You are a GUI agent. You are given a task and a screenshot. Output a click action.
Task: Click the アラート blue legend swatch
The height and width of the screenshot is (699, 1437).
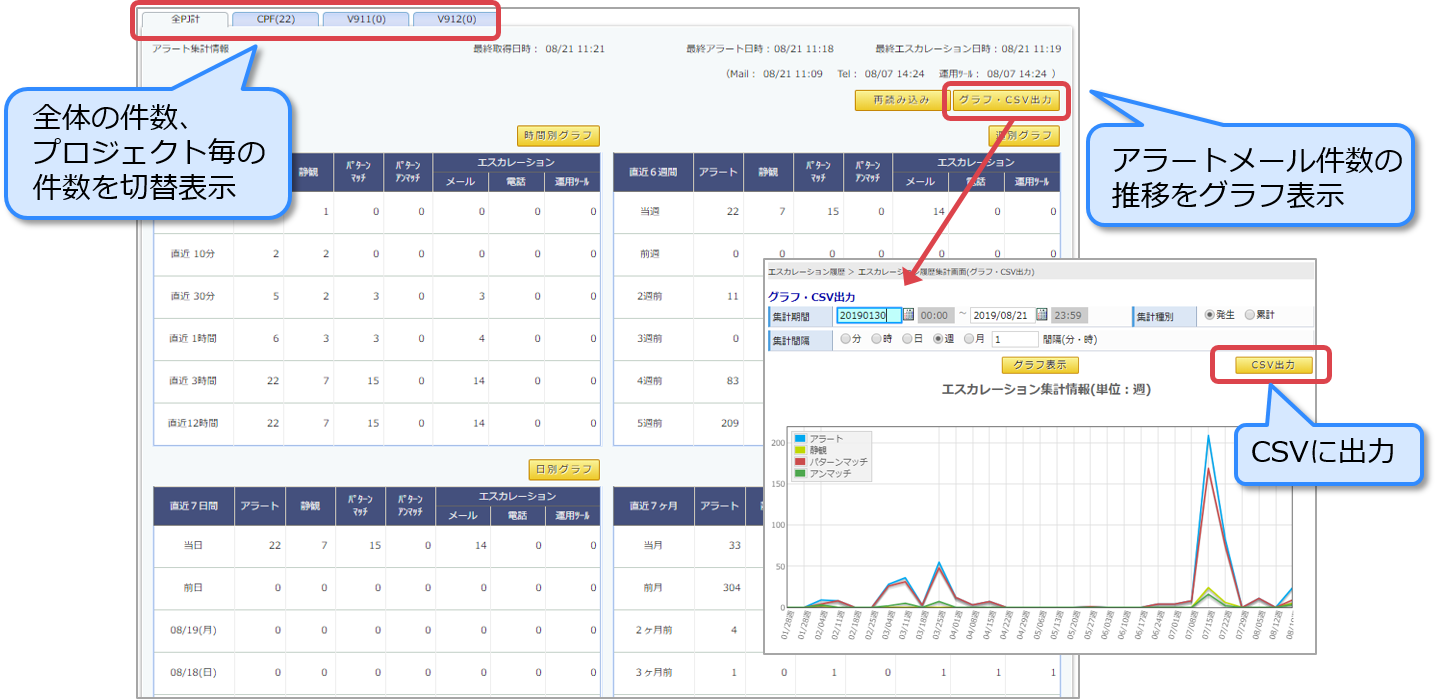click(800, 439)
